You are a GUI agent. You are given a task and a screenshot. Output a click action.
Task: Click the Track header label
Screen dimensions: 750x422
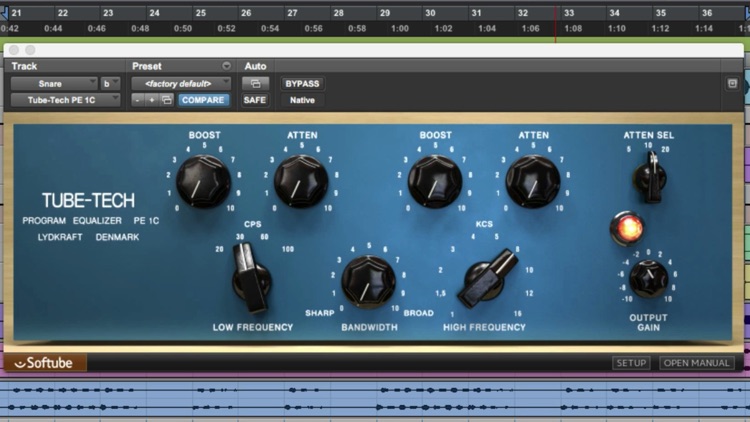point(24,66)
